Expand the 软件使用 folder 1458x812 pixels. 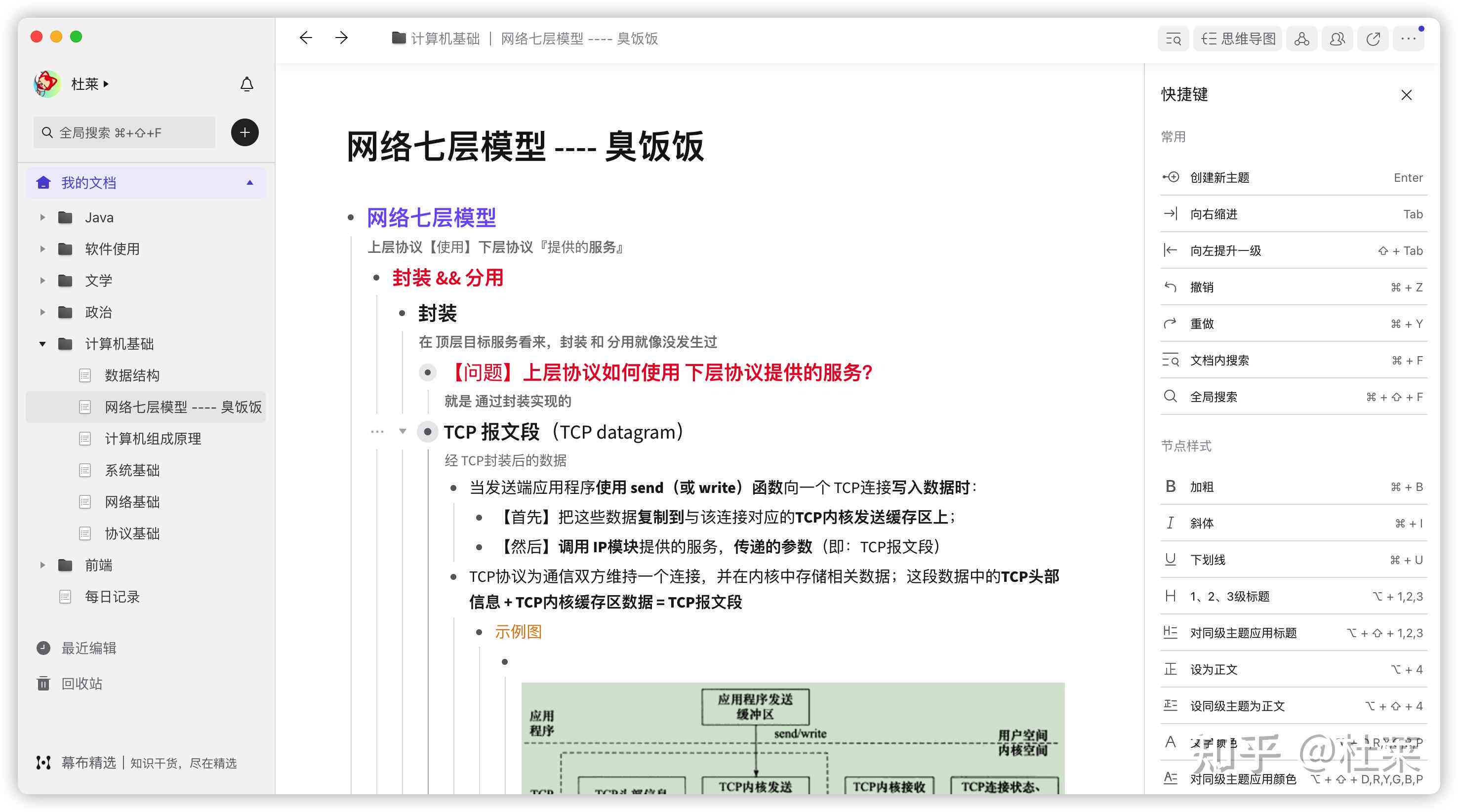pos(42,249)
